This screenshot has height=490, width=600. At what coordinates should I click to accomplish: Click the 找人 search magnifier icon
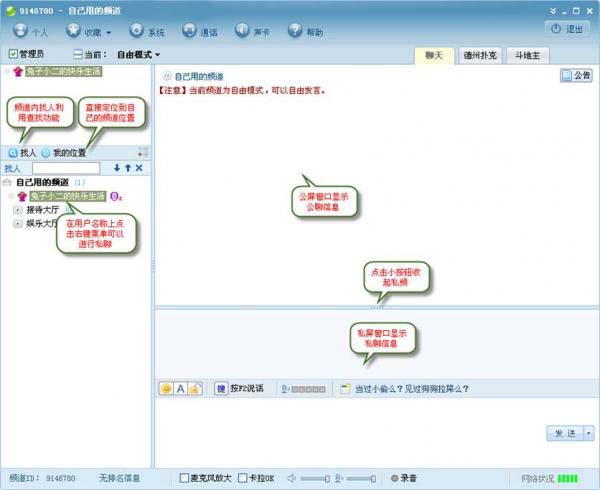(x=13, y=153)
